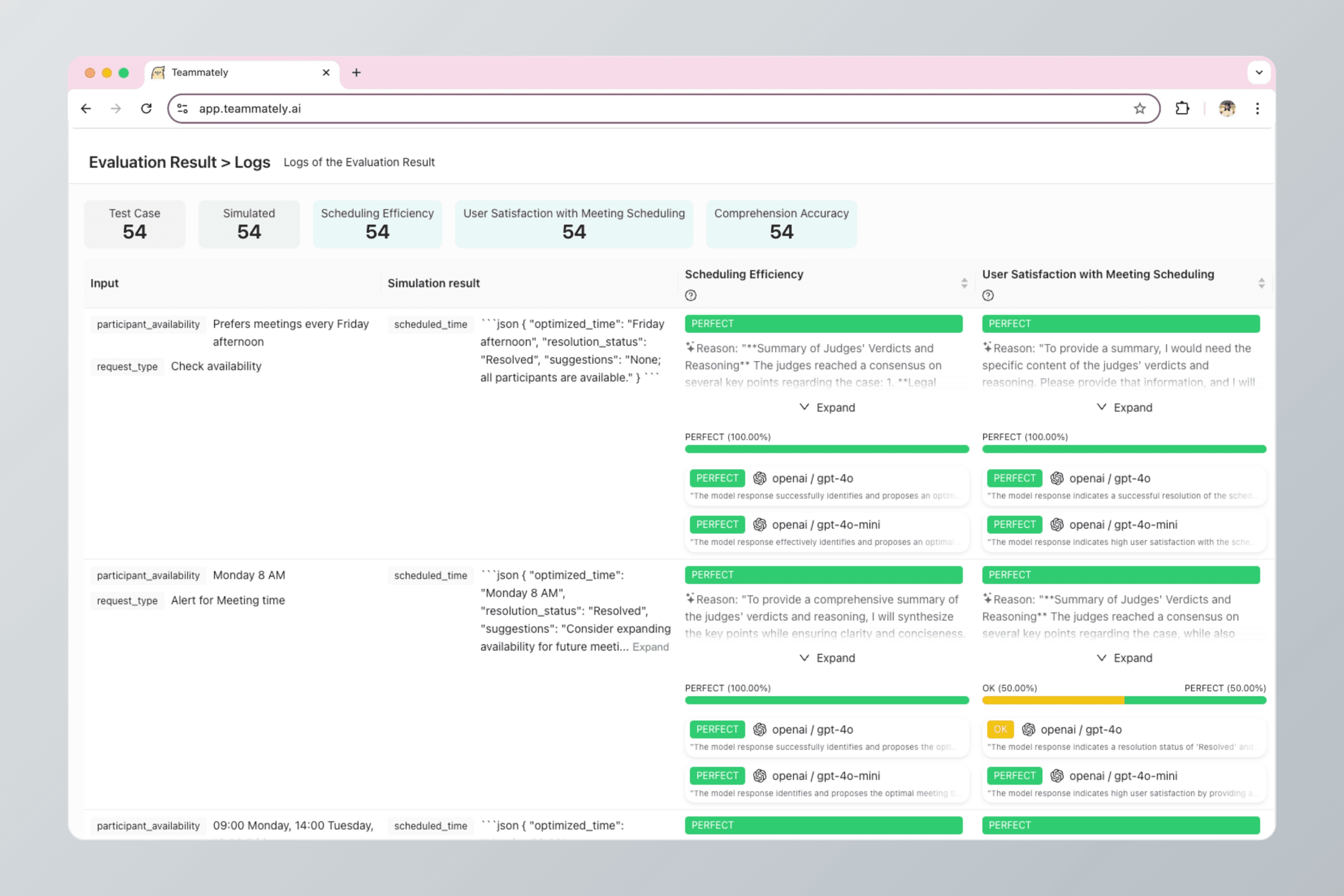Expand truncated Monday 8 AM simulation result

(x=650, y=647)
